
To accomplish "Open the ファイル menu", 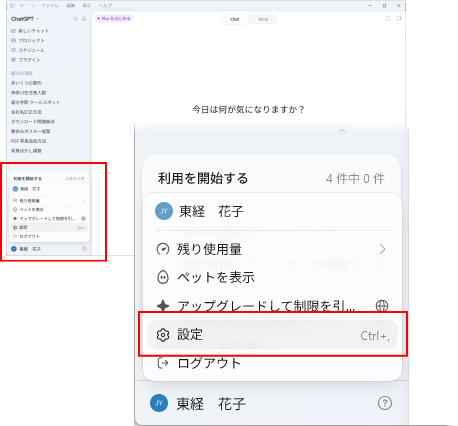I will click(50, 6).
